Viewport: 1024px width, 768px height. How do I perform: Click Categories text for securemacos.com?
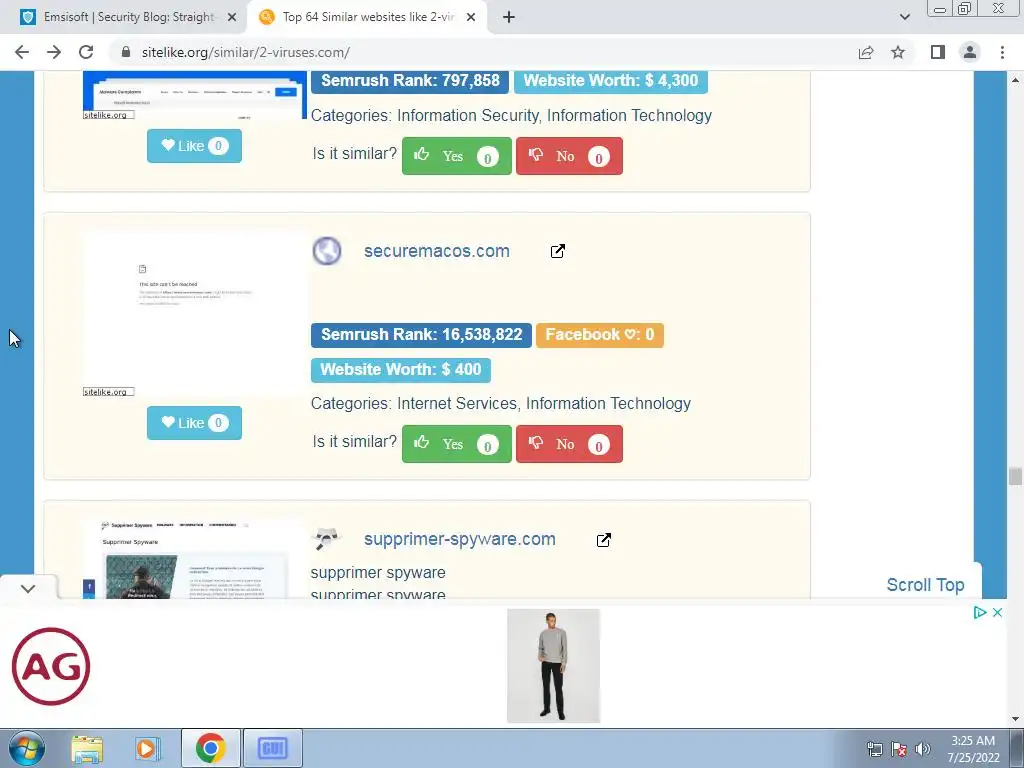pos(501,404)
